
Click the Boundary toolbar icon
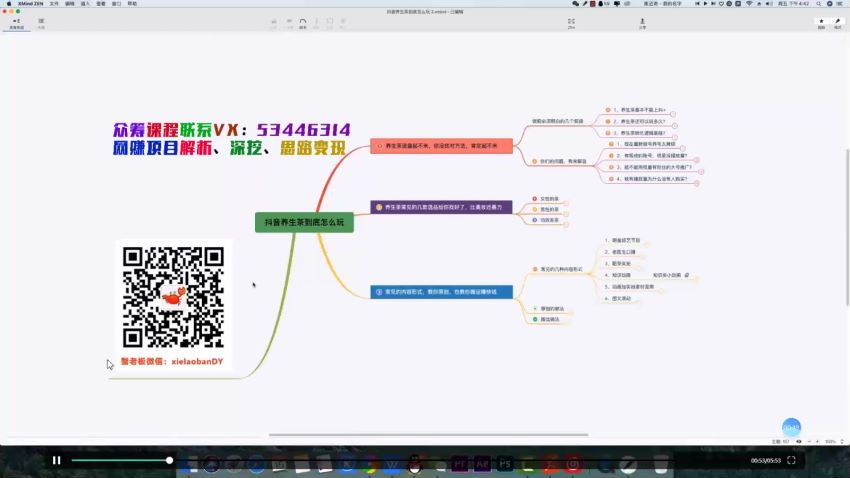pyautogui.click(x=330, y=23)
